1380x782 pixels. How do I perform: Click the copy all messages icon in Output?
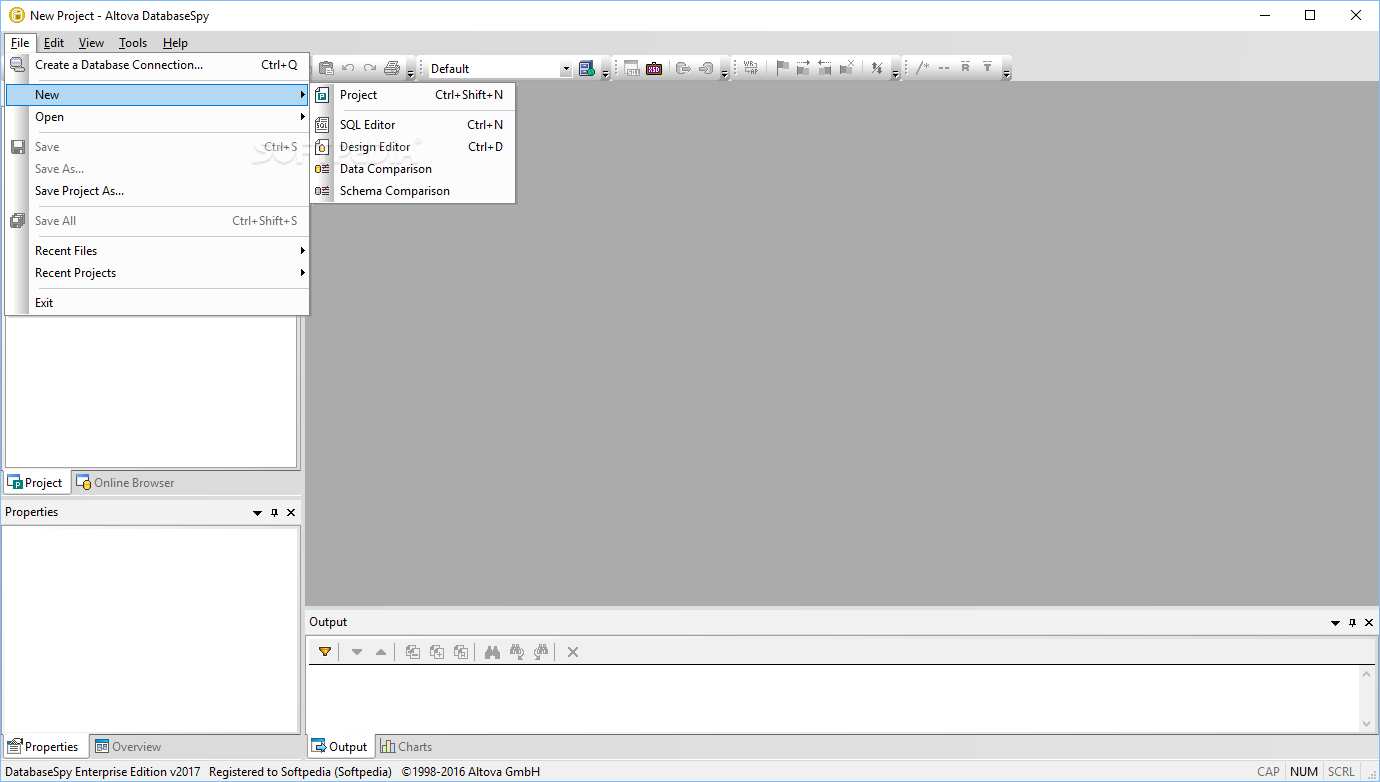461,652
